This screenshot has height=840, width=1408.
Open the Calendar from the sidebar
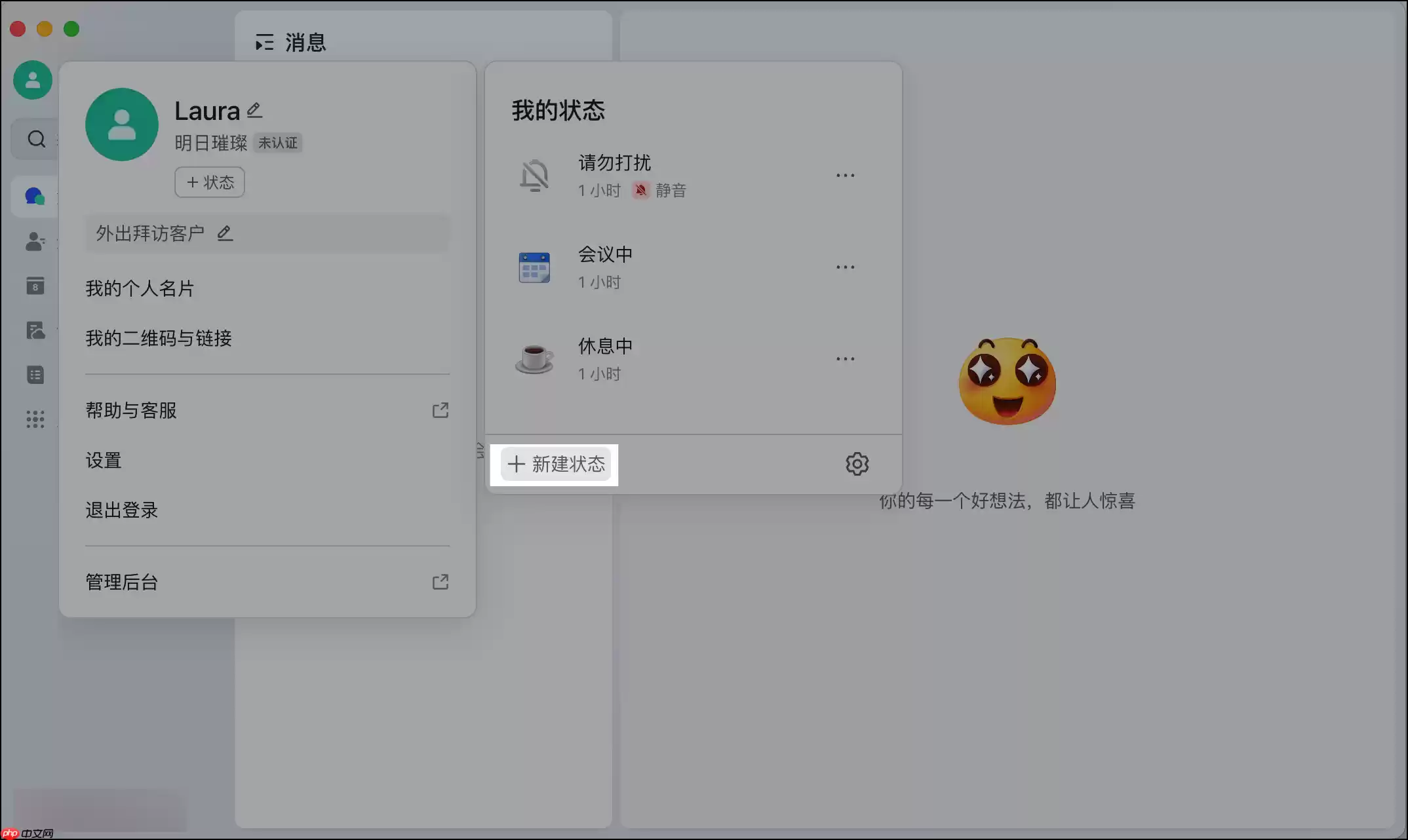35,286
